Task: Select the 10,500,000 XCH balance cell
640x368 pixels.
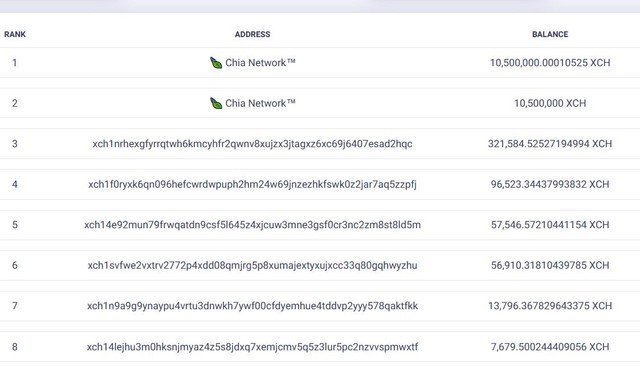Action: tap(550, 103)
